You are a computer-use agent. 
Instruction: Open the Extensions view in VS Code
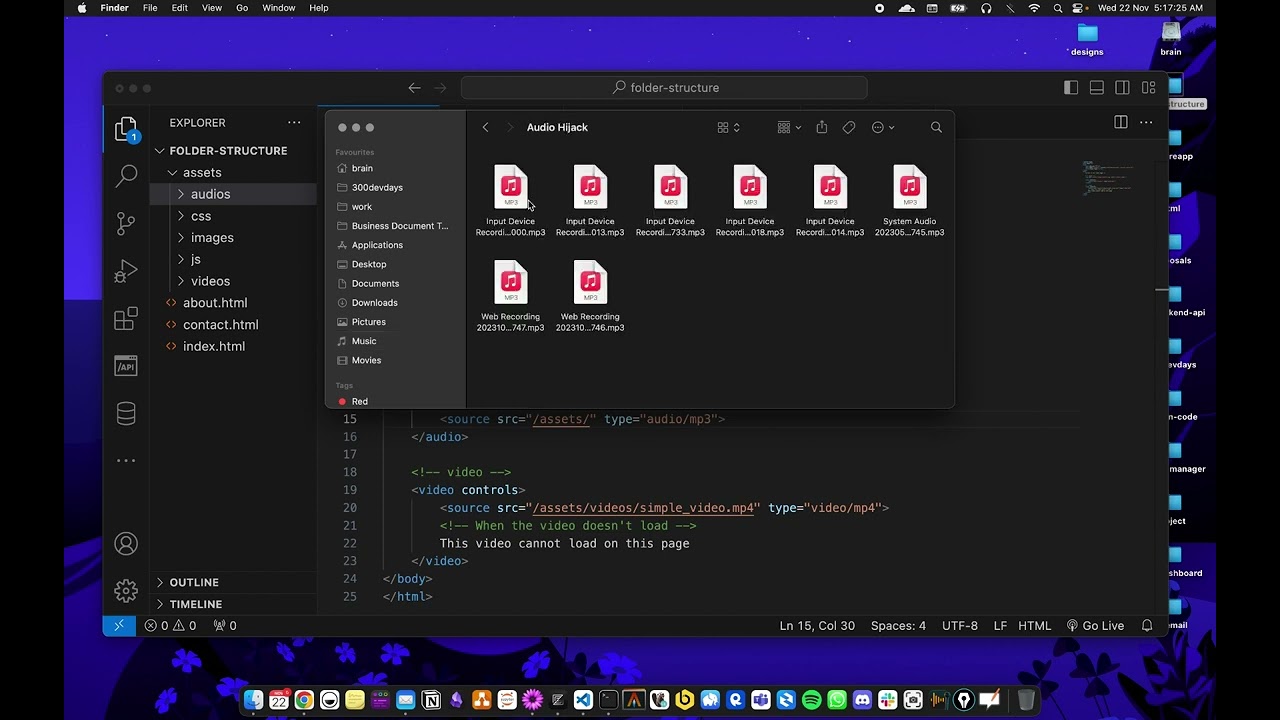click(x=126, y=319)
